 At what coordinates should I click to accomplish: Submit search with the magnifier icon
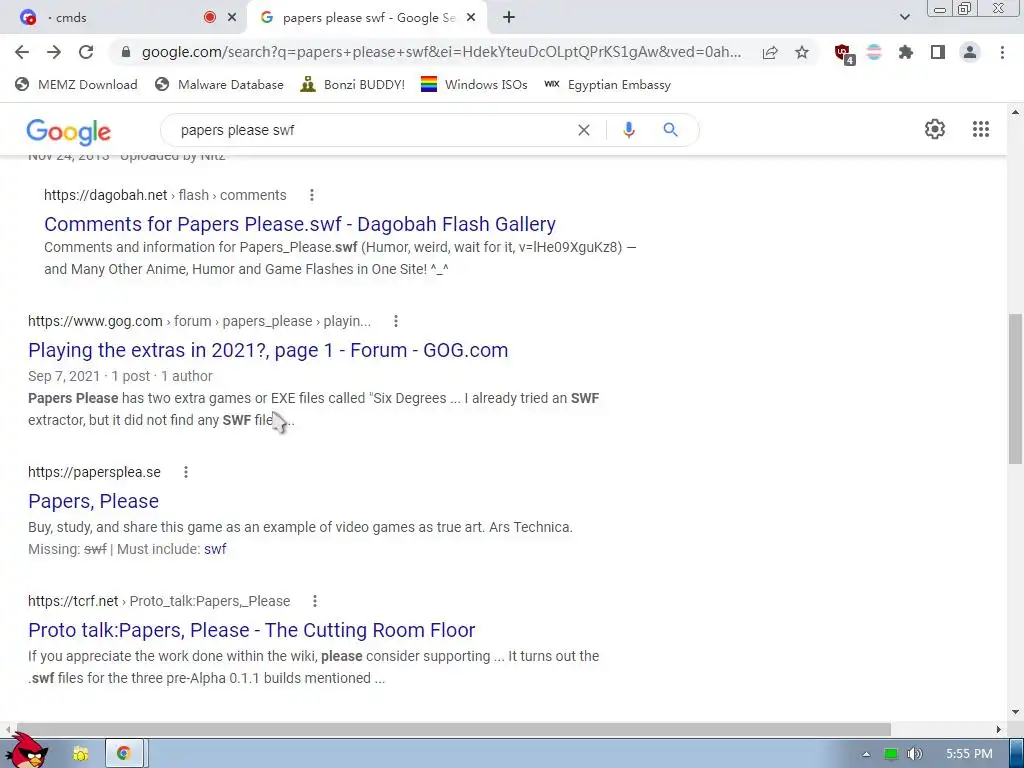670,130
